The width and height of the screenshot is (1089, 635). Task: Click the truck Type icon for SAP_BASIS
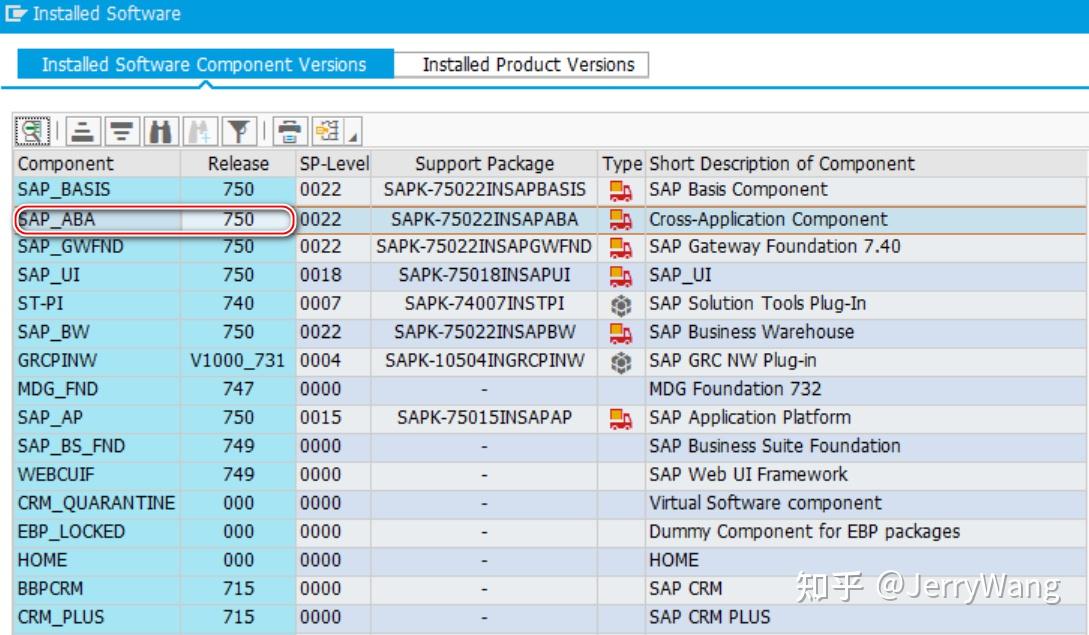pos(621,189)
